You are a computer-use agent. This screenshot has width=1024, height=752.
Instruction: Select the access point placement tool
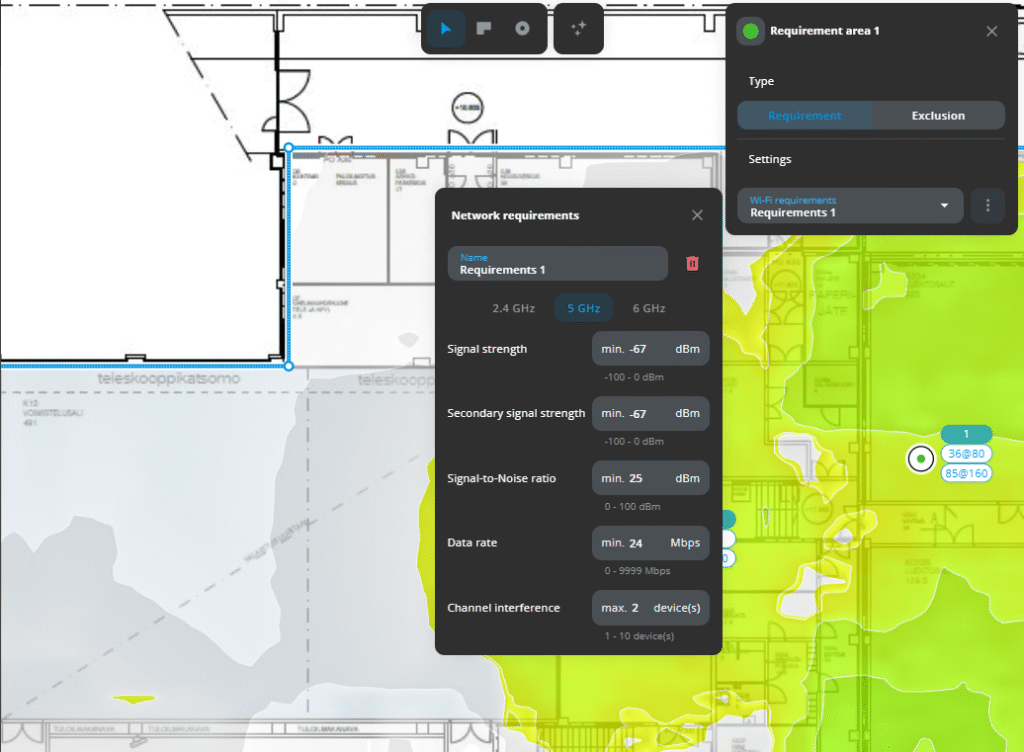click(522, 29)
